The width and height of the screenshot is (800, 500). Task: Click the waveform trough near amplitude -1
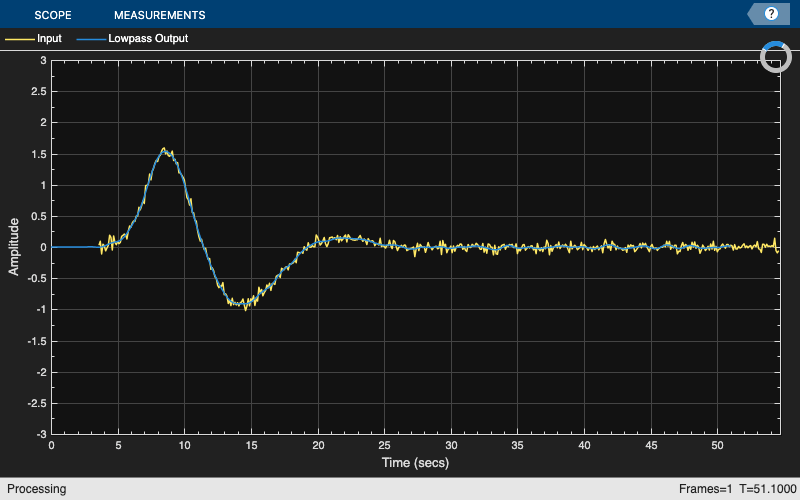243,305
